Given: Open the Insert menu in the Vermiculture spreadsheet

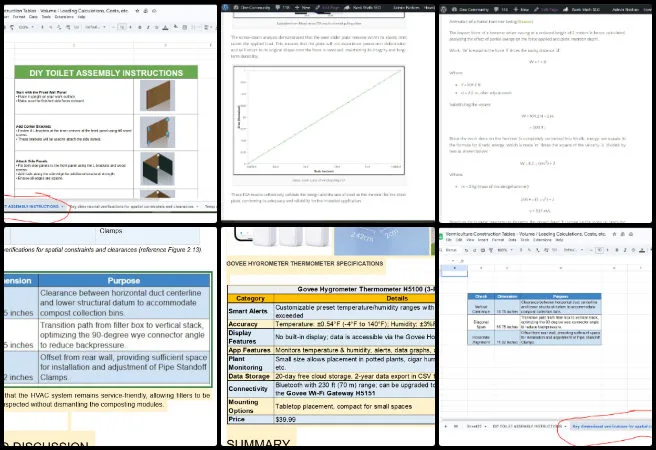Looking at the screenshot, I should [483, 240].
